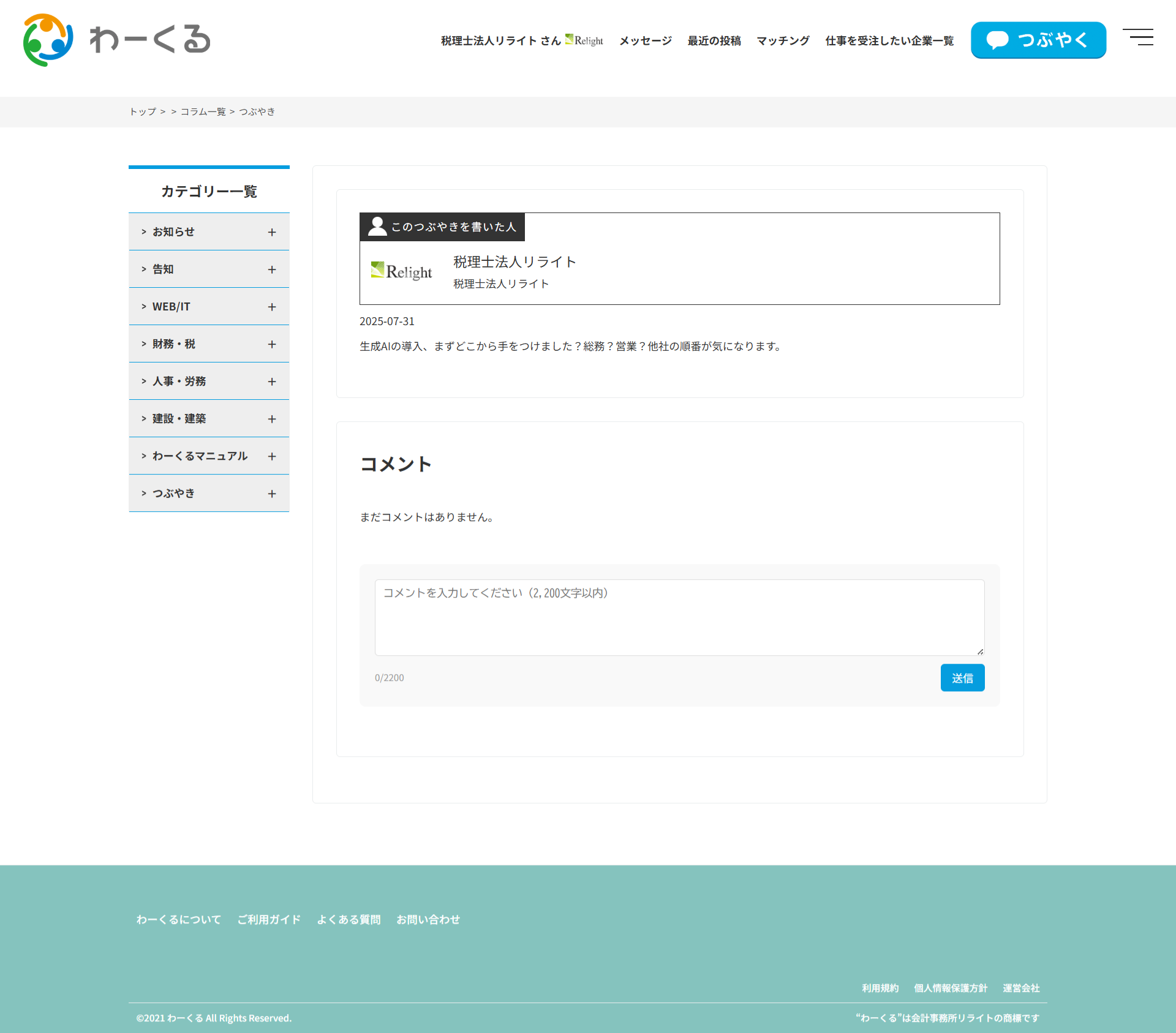Viewport: 1176px width, 1033px height.
Task: Expand the つぶやき category plus icon
Action: pos(272,494)
